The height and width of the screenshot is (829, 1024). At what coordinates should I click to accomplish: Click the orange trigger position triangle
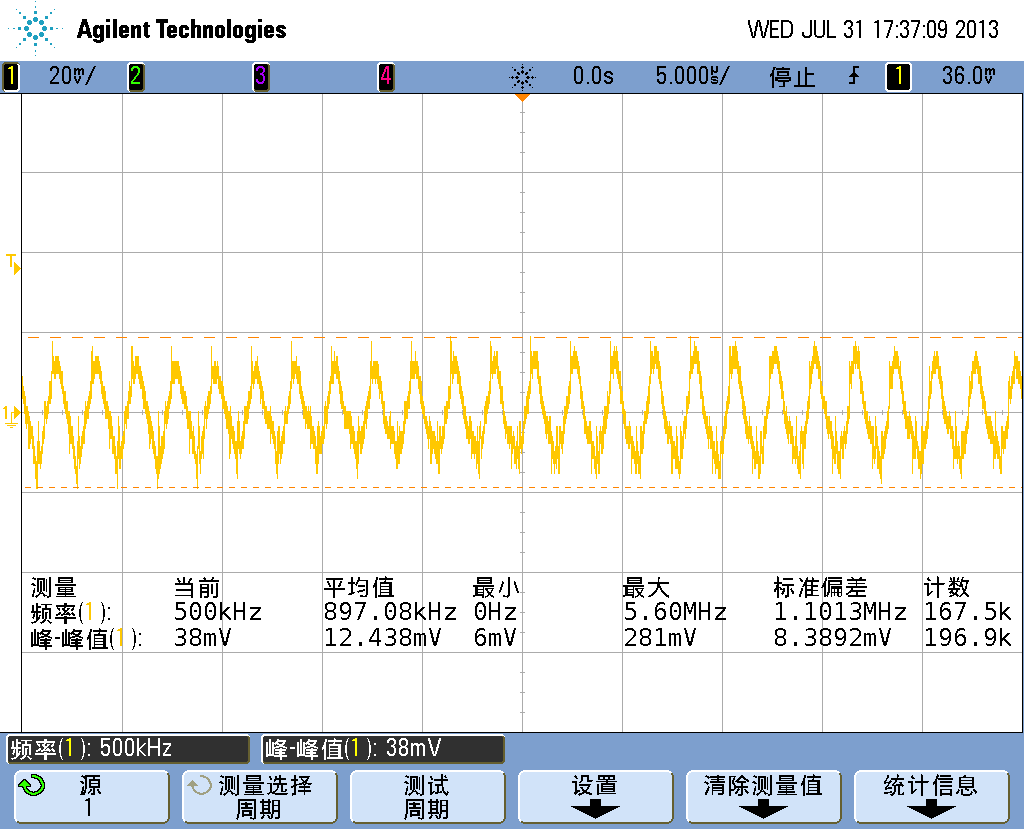click(x=522, y=97)
